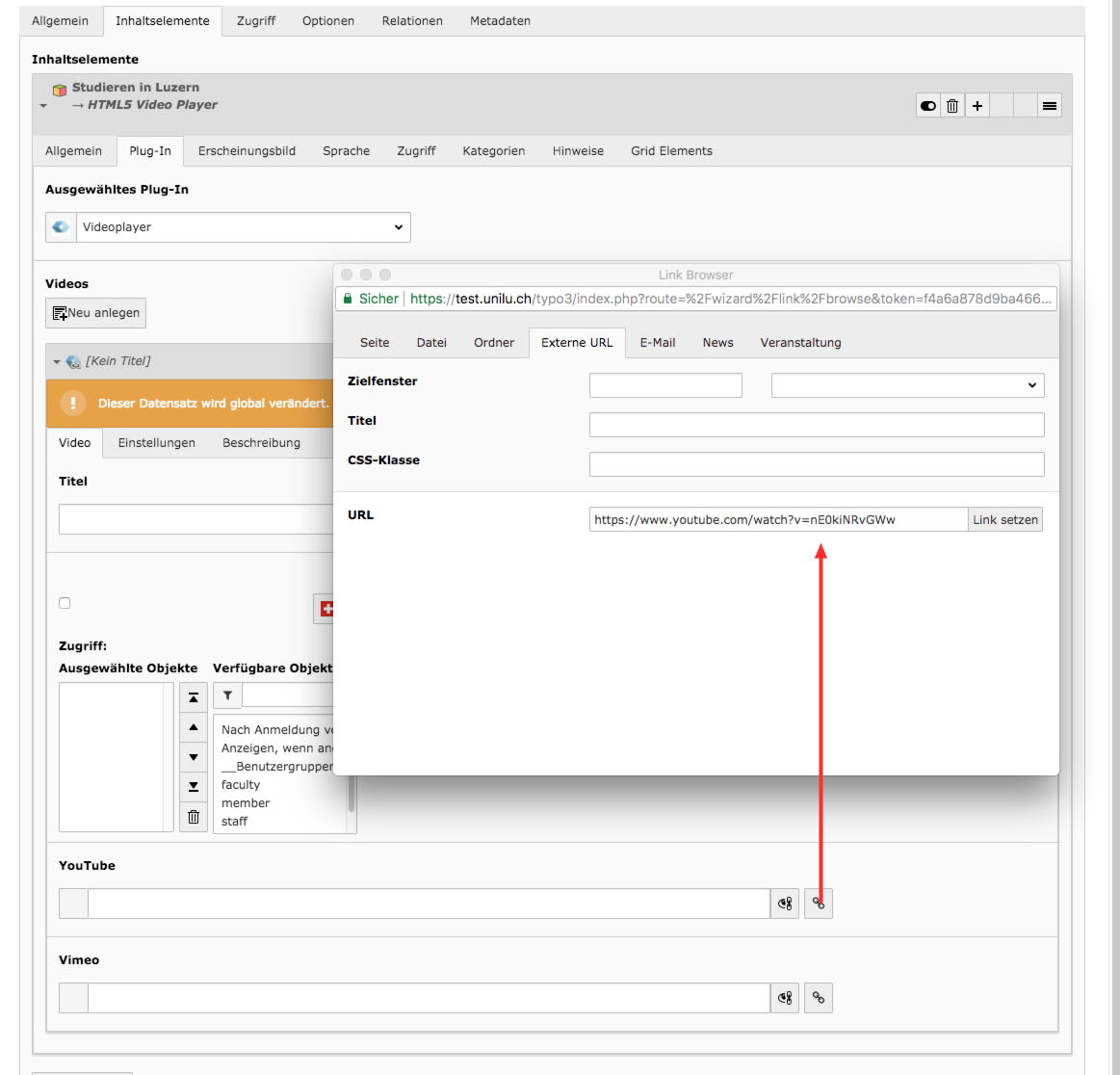Click the video Titel input field
The image size is (1120, 1075).
[x=195, y=519]
